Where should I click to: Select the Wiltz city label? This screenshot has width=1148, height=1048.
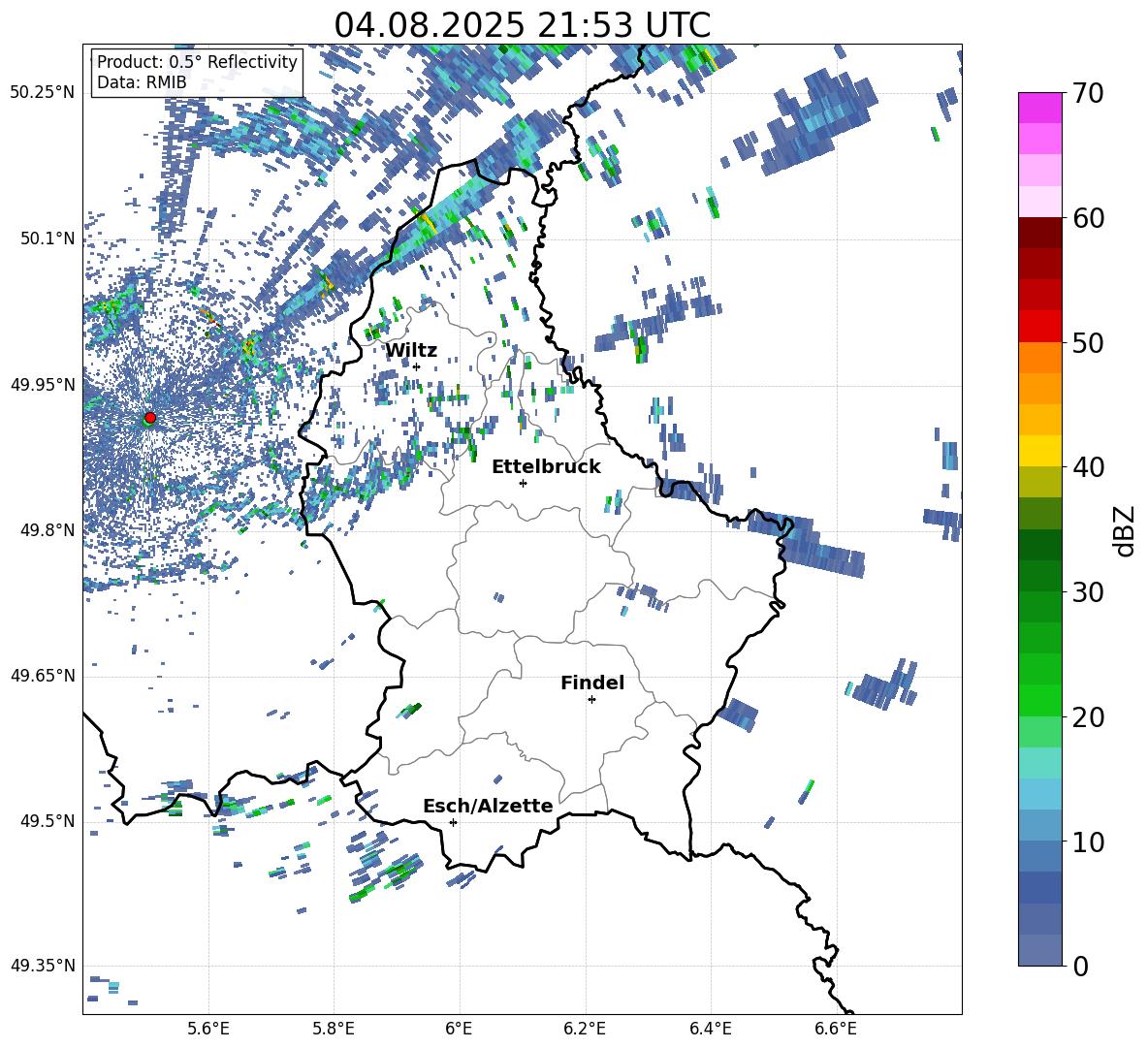(411, 351)
